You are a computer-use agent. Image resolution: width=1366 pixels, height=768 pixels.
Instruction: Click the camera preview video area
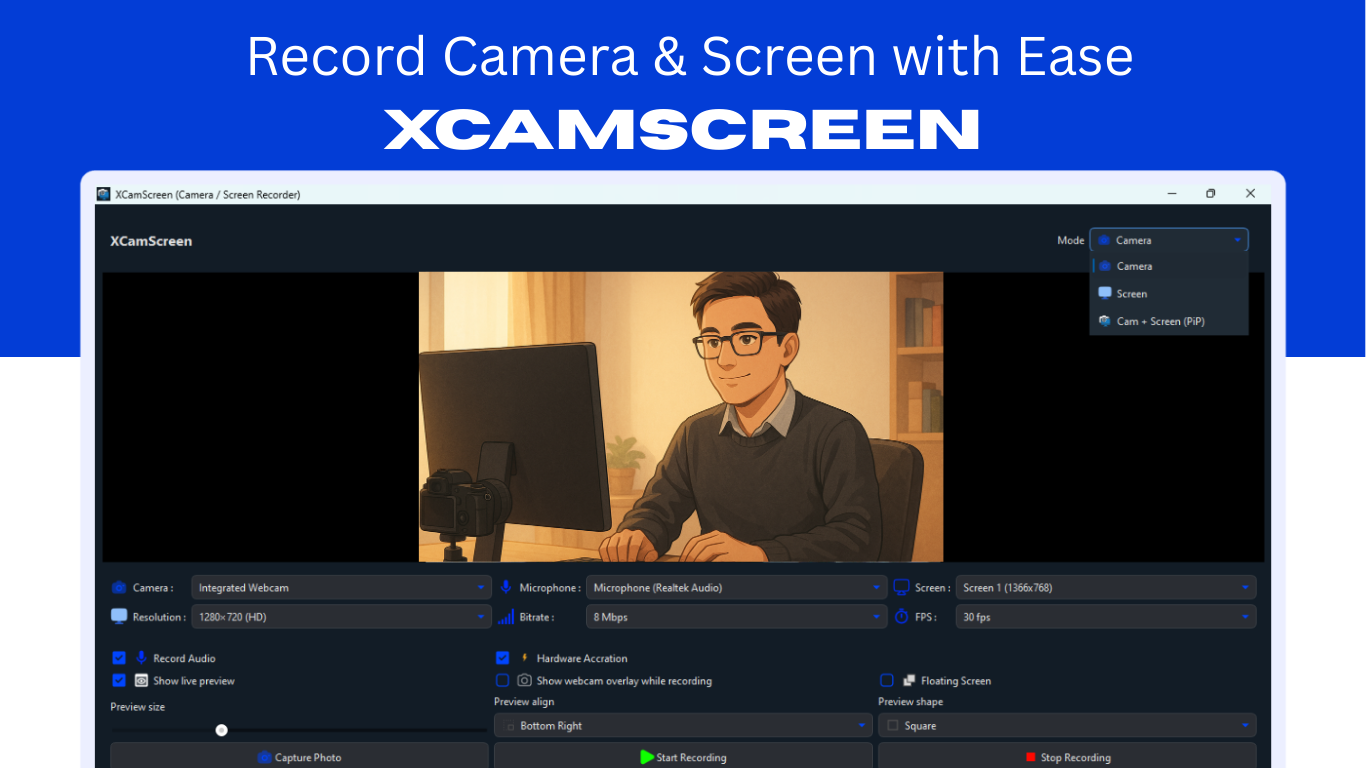tap(681, 417)
